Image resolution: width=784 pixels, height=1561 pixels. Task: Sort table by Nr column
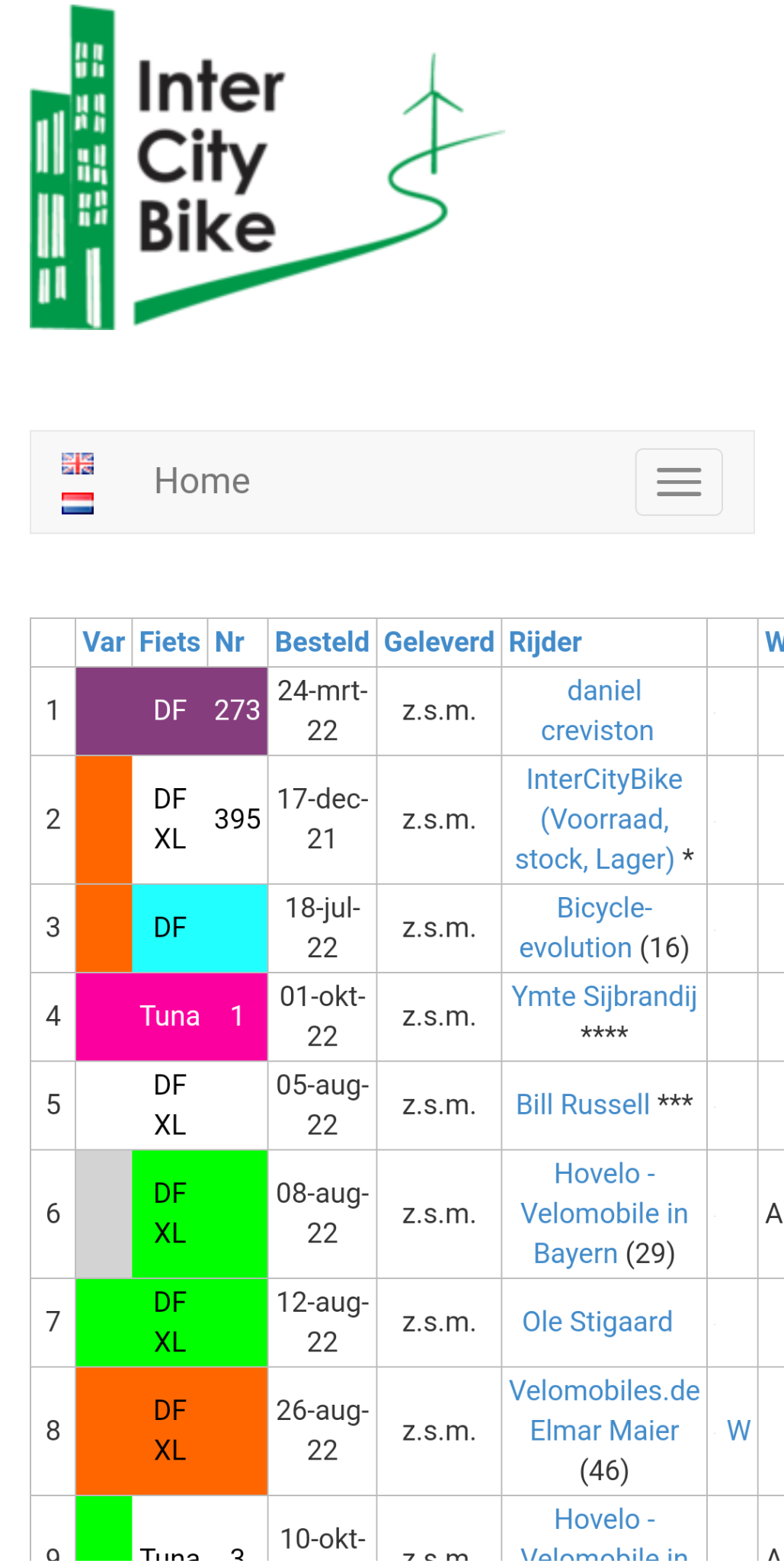(x=229, y=642)
